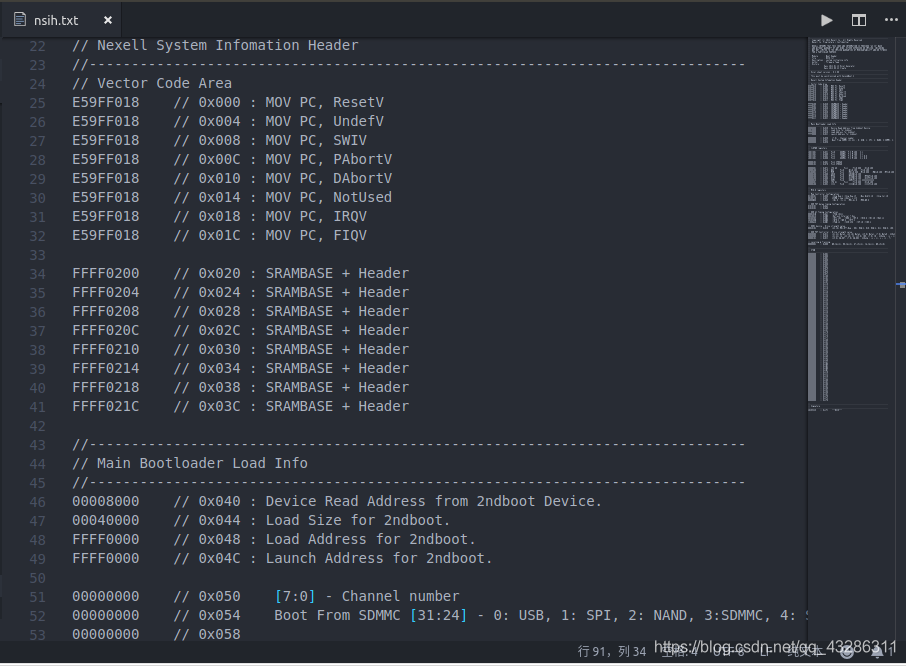Close the nsih.txt tab

pyautogui.click(x=107, y=20)
